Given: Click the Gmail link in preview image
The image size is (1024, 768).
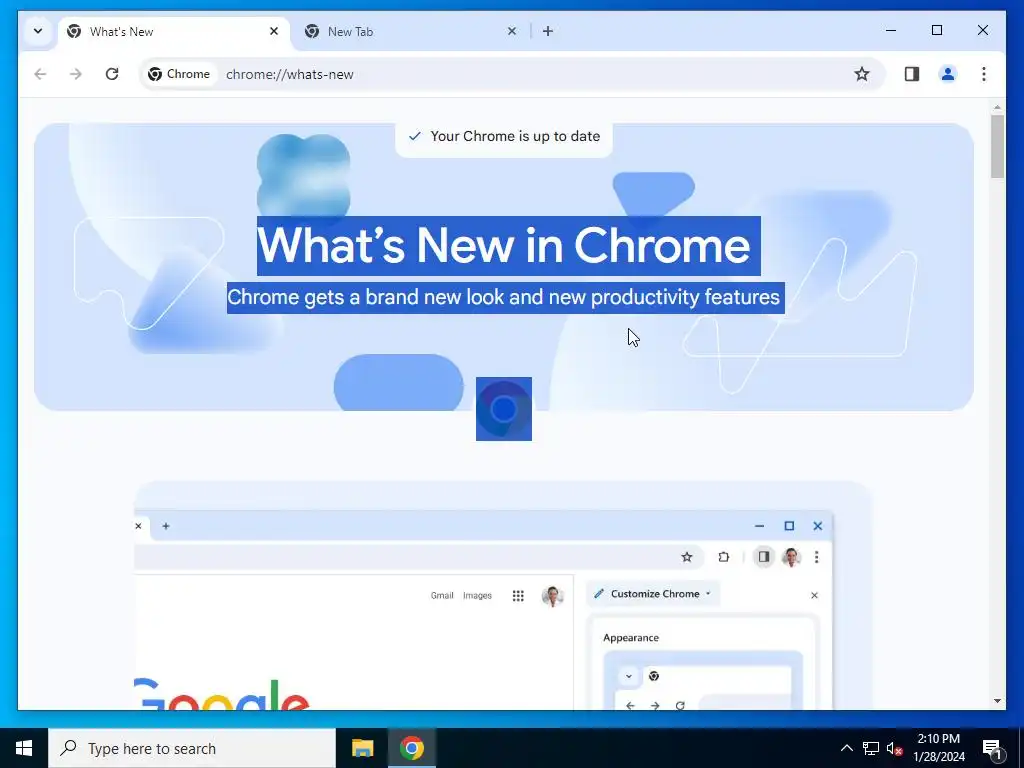Looking at the screenshot, I should click(x=442, y=596).
